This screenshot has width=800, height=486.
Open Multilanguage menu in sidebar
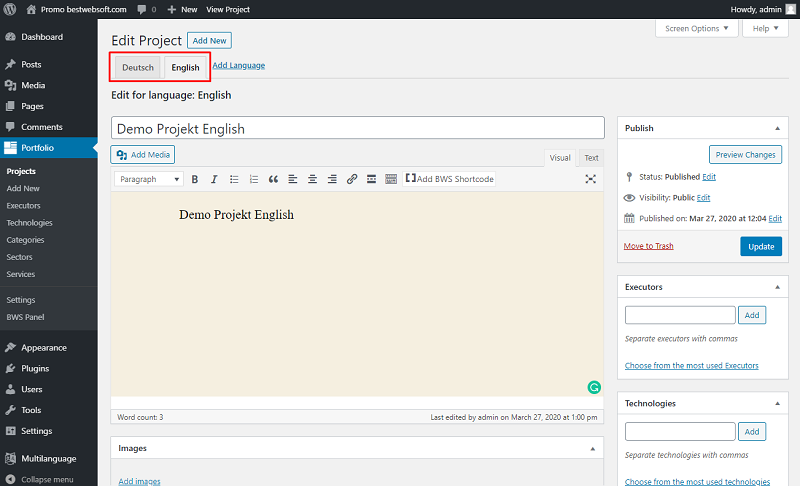tap(48, 459)
